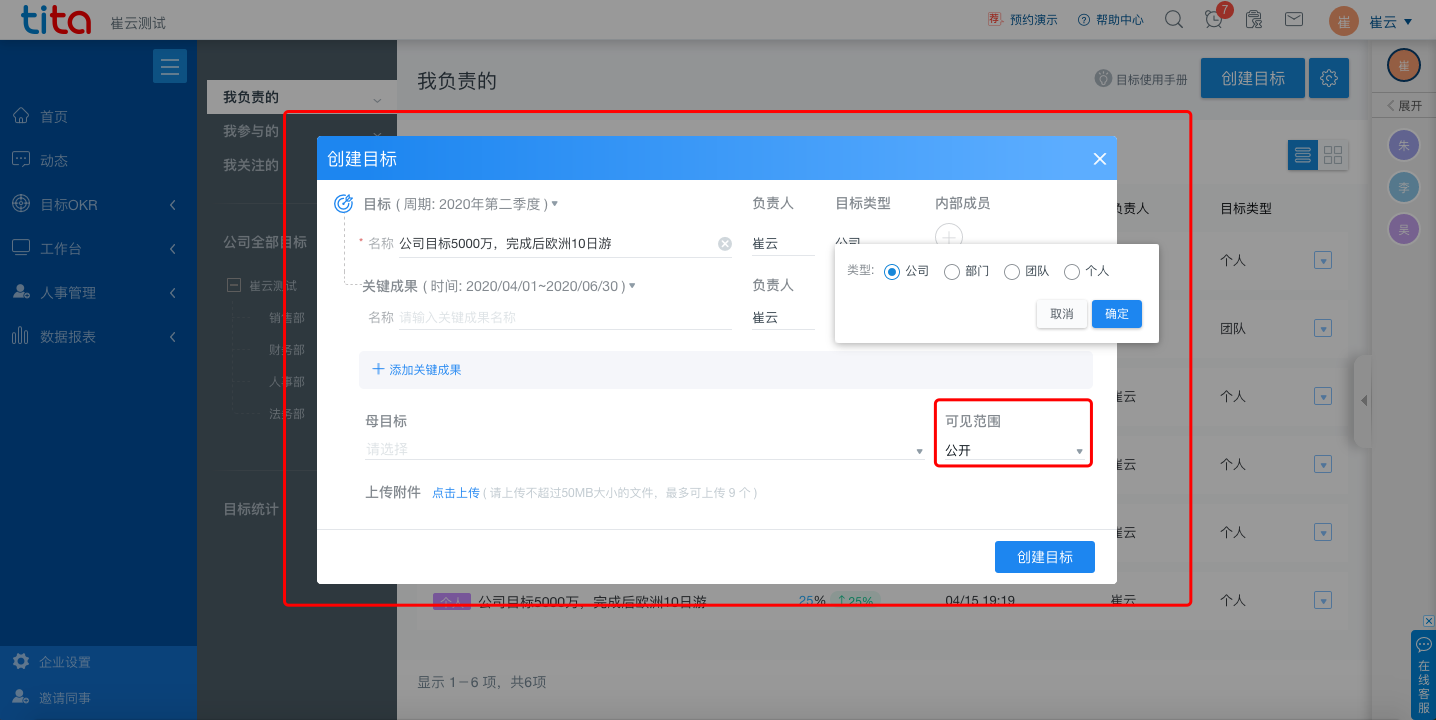Click the tita logo
The height and width of the screenshot is (720, 1436).
tap(56, 19)
